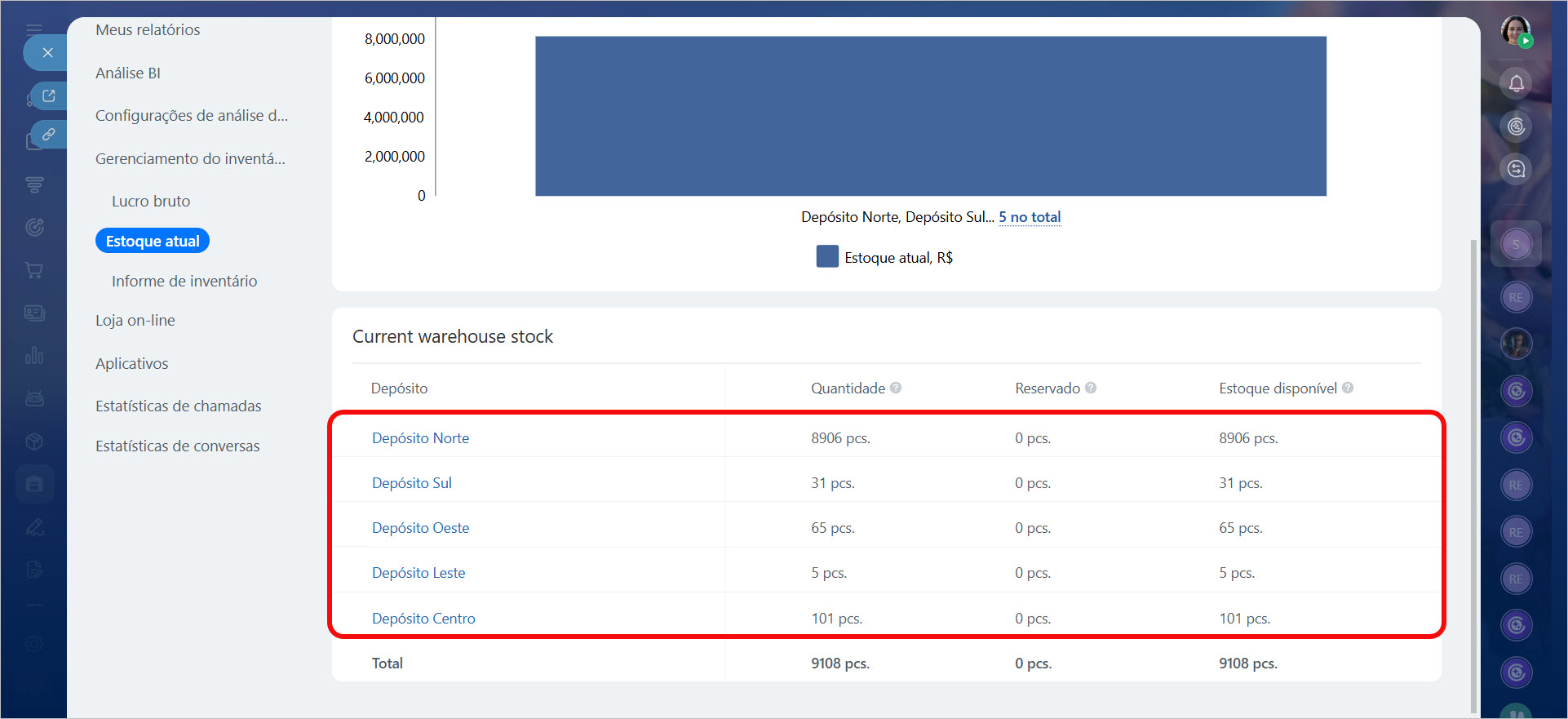Open the Depósito Centro link
The image size is (1568, 719).
point(423,619)
